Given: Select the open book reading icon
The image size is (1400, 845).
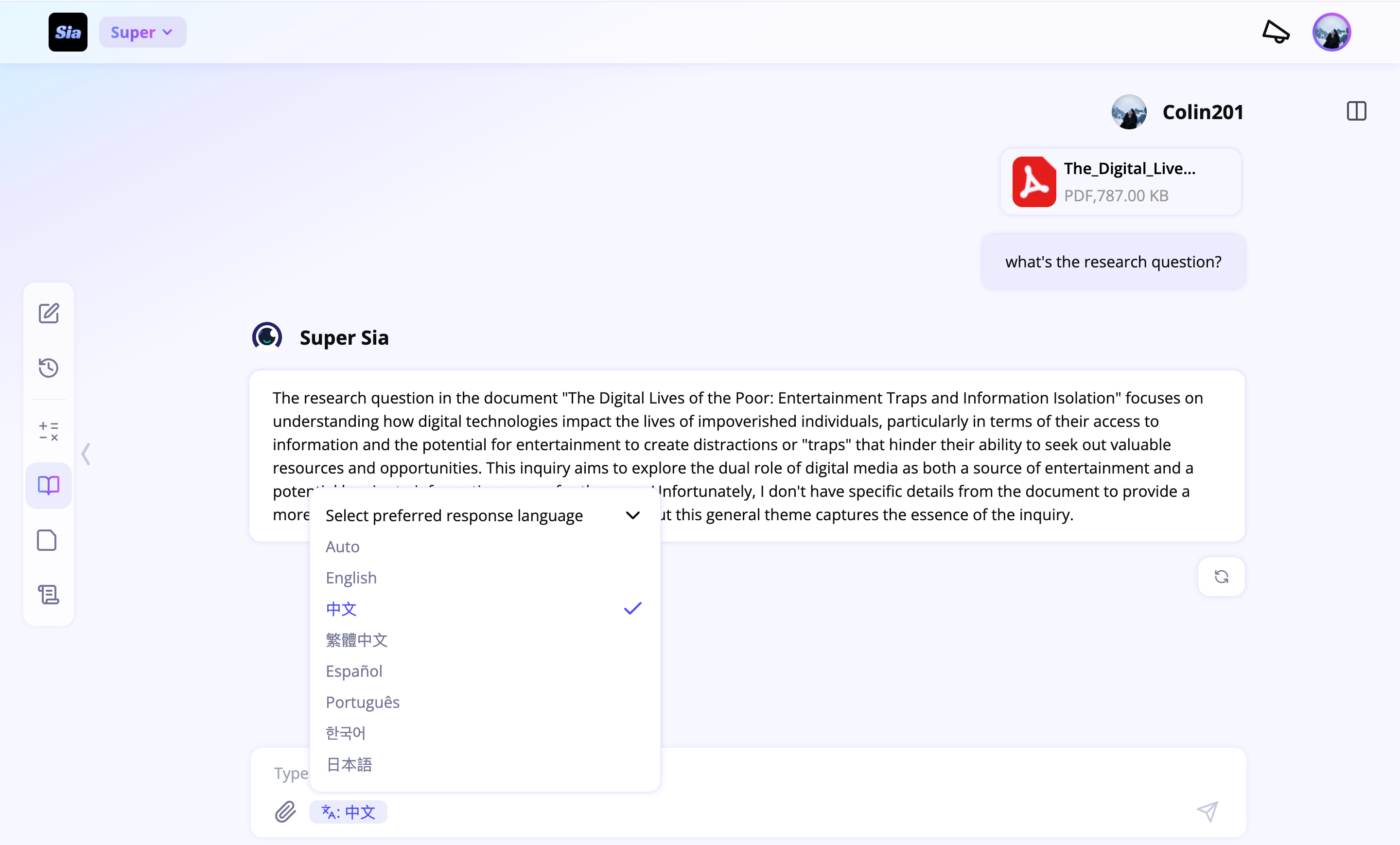Looking at the screenshot, I should (48, 485).
